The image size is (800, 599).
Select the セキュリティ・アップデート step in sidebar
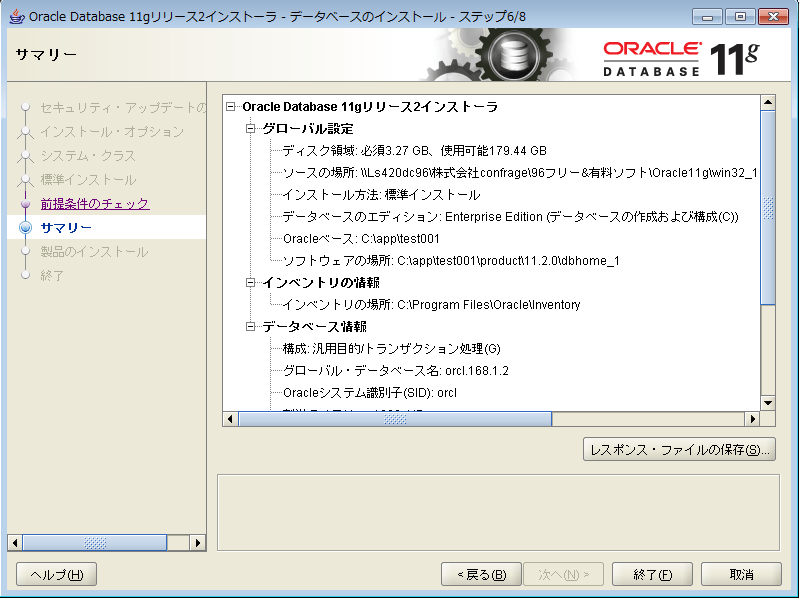coord(123,108)
